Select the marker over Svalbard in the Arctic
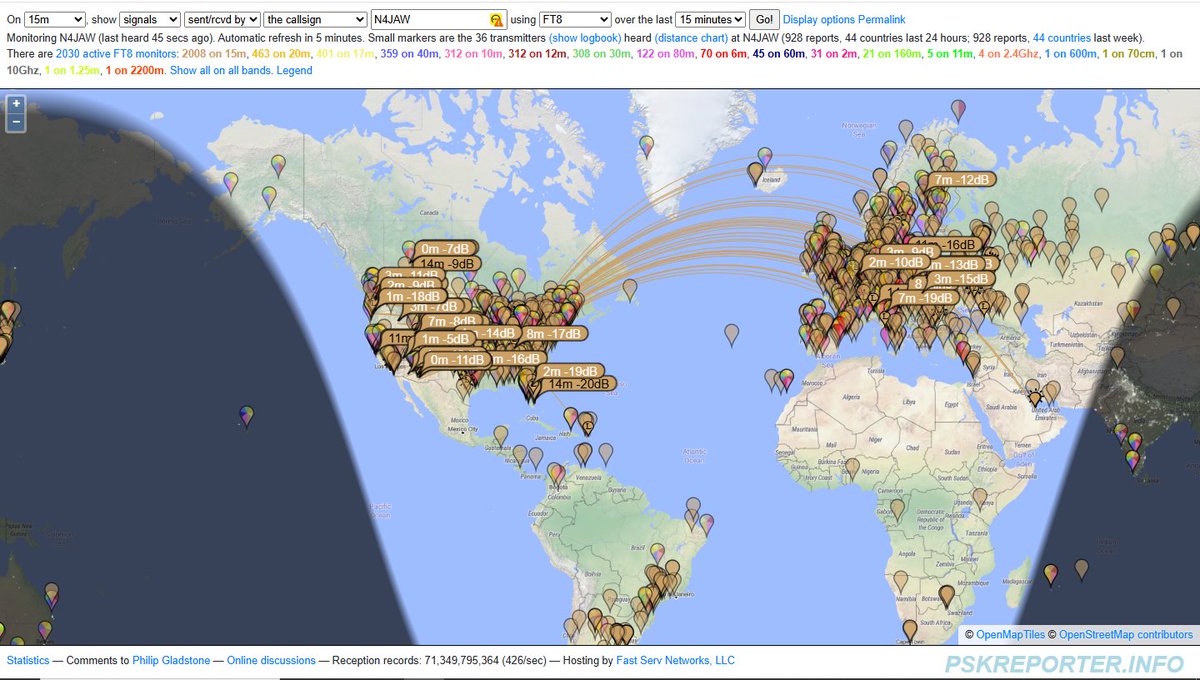1200x680 pixels. [x=959, y=111]
